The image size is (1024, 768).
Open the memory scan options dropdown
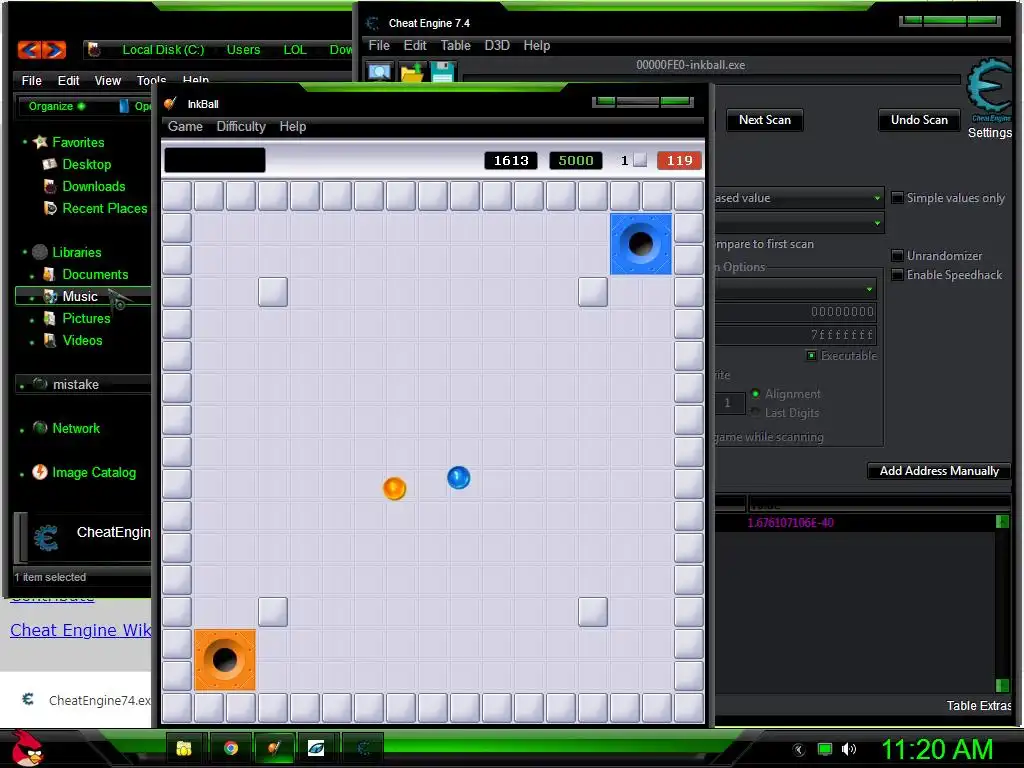tap(869, 289)
